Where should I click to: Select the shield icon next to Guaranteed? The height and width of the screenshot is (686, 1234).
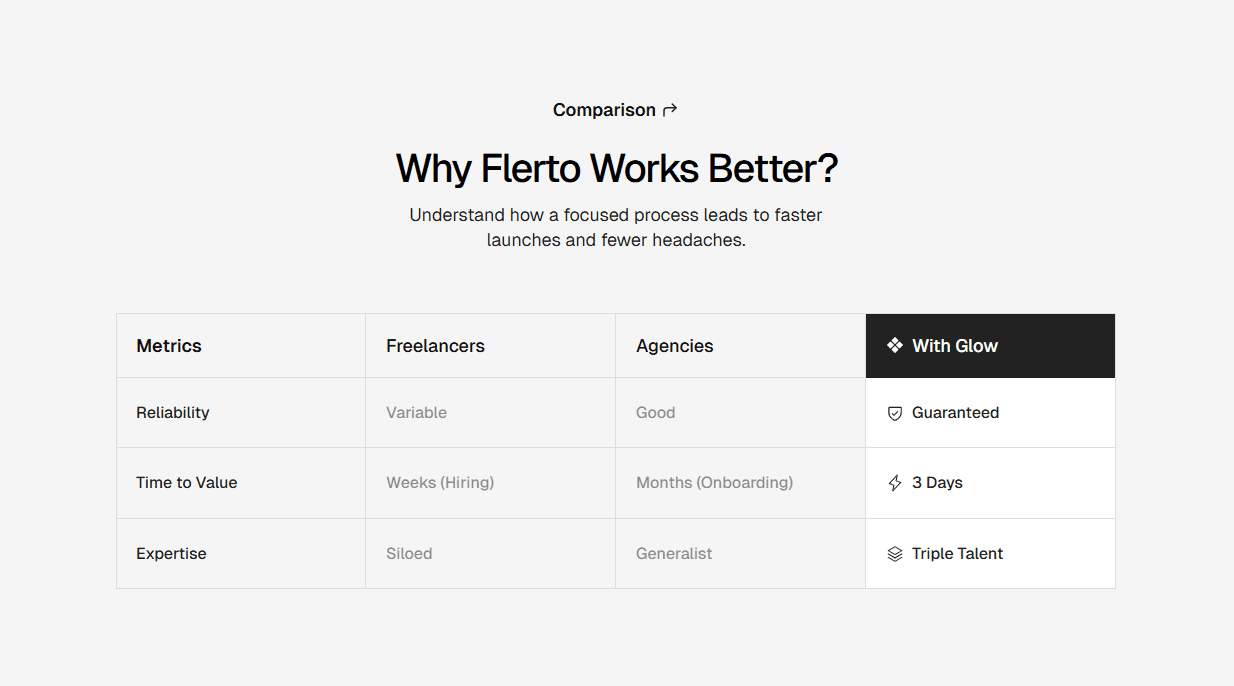894,412
